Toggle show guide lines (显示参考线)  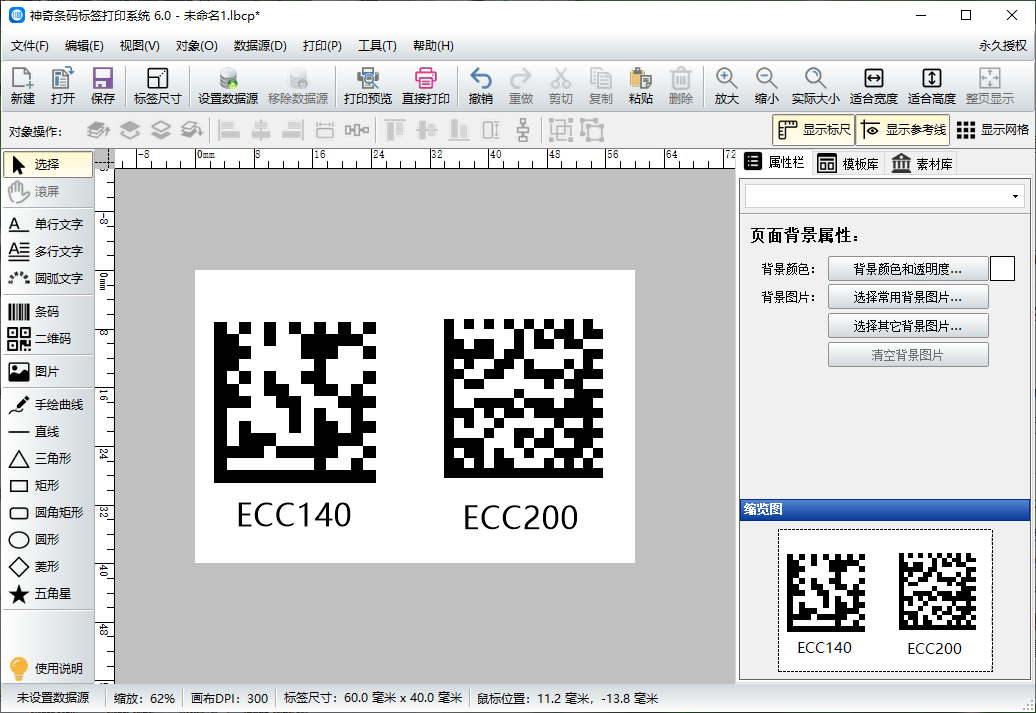902,130
